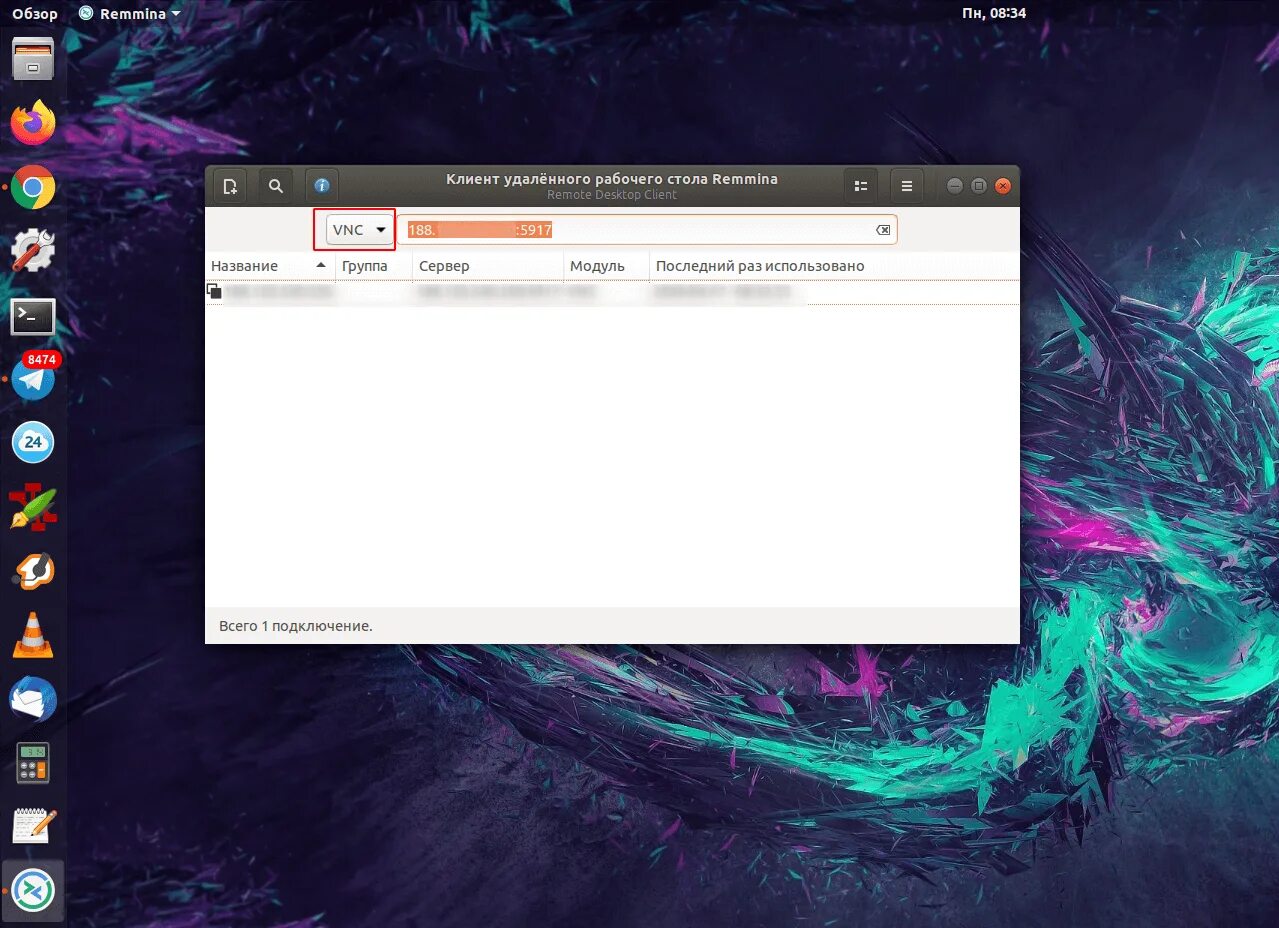The image size is (1279, 928).
Task: Click the Remmina icon in the dock
Action: tap(33, 891)
